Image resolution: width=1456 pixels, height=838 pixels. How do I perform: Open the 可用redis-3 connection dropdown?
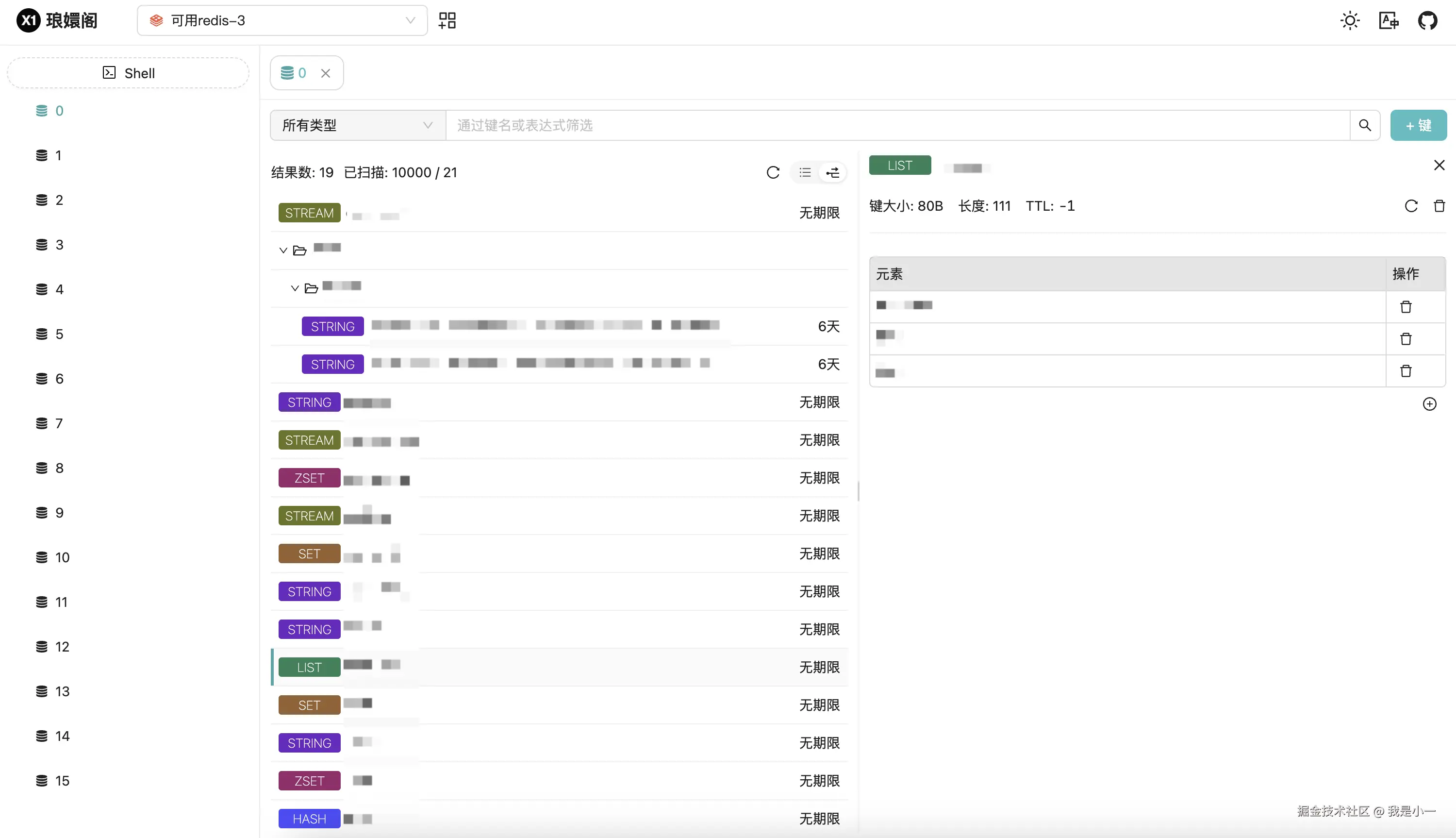click(x=282, y=21)
